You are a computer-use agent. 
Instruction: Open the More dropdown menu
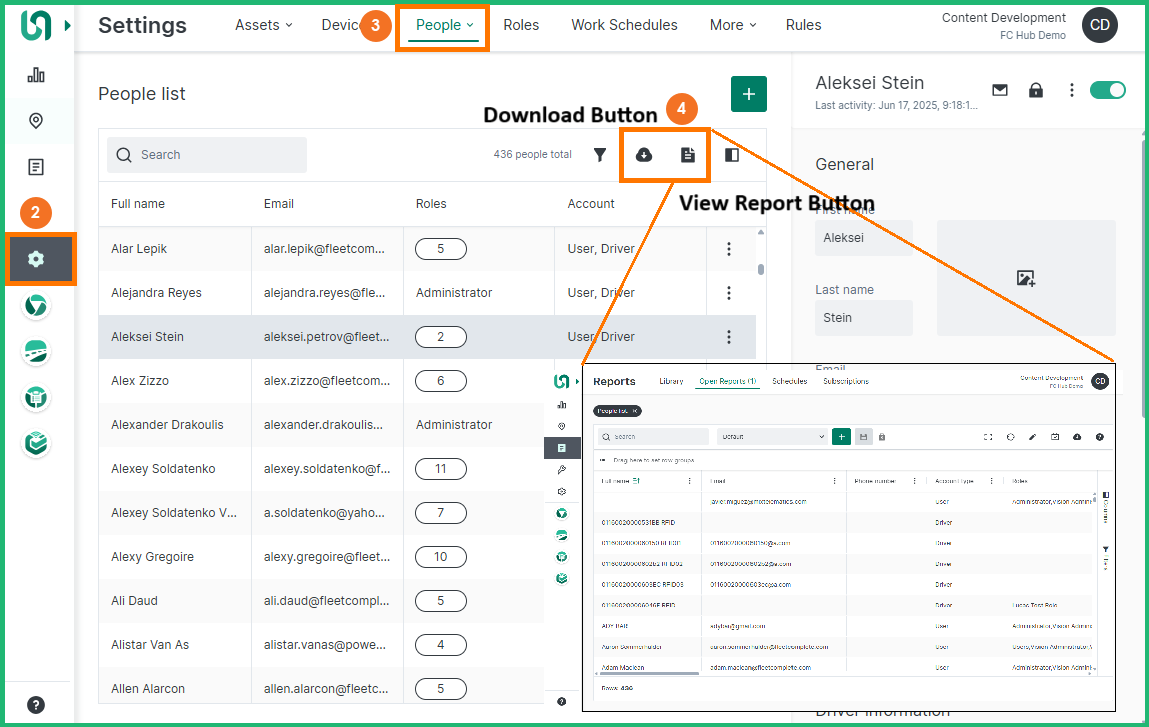(x=733, y=25)
